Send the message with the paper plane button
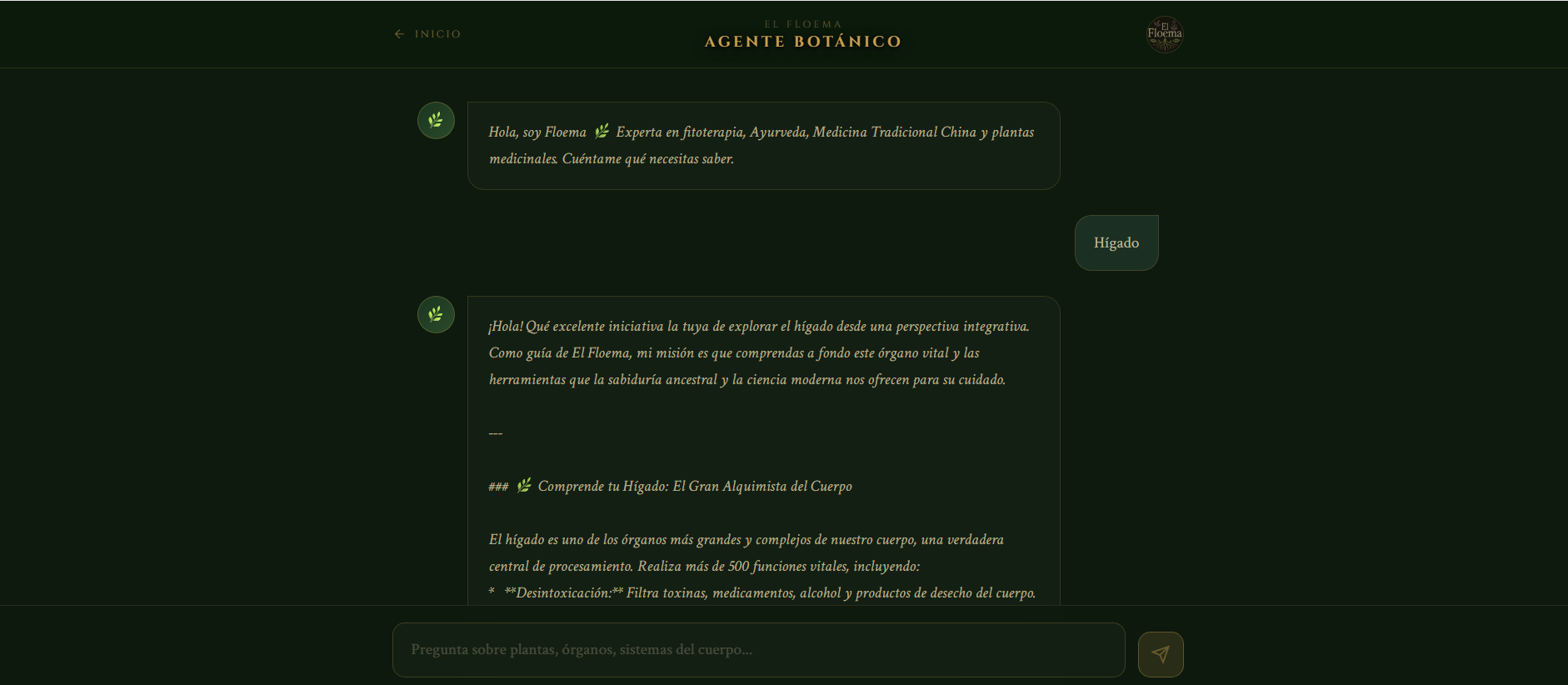 tap(1161, 654)
